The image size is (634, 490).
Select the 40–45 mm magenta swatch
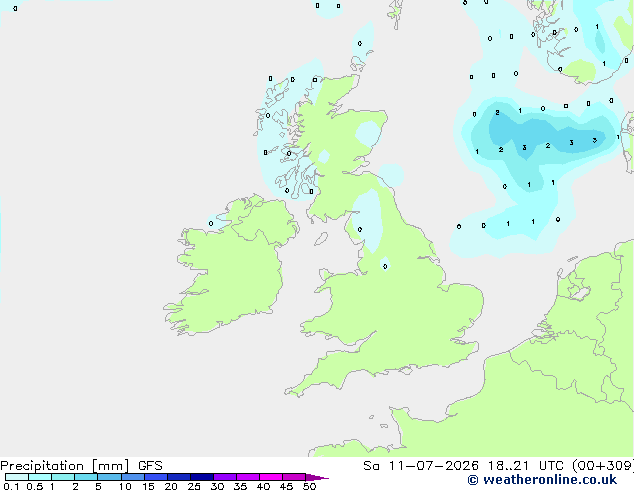click(271, 477)
